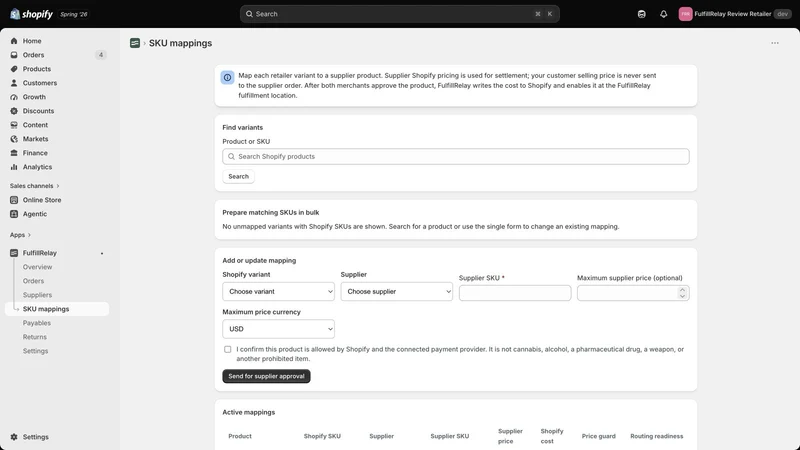Open the Payables page
The image size is (800, 450).
tap(37, 323)
